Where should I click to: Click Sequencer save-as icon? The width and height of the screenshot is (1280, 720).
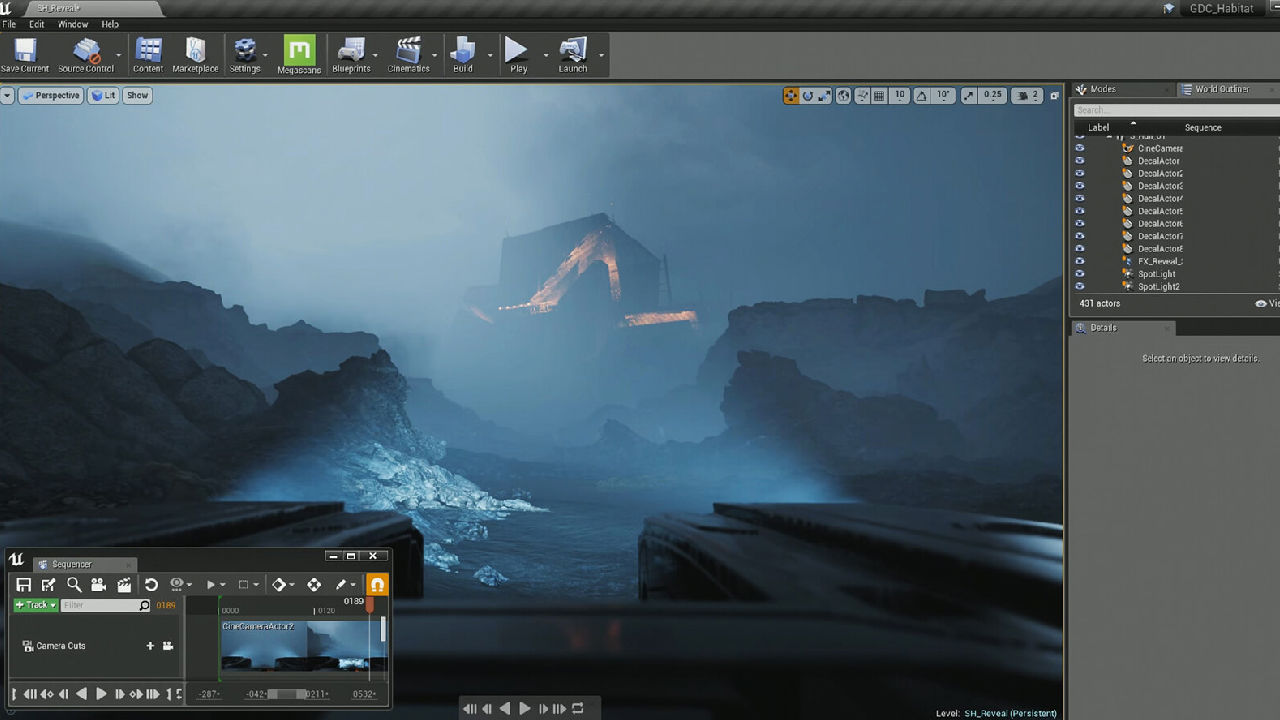click(x=48, y=585)
